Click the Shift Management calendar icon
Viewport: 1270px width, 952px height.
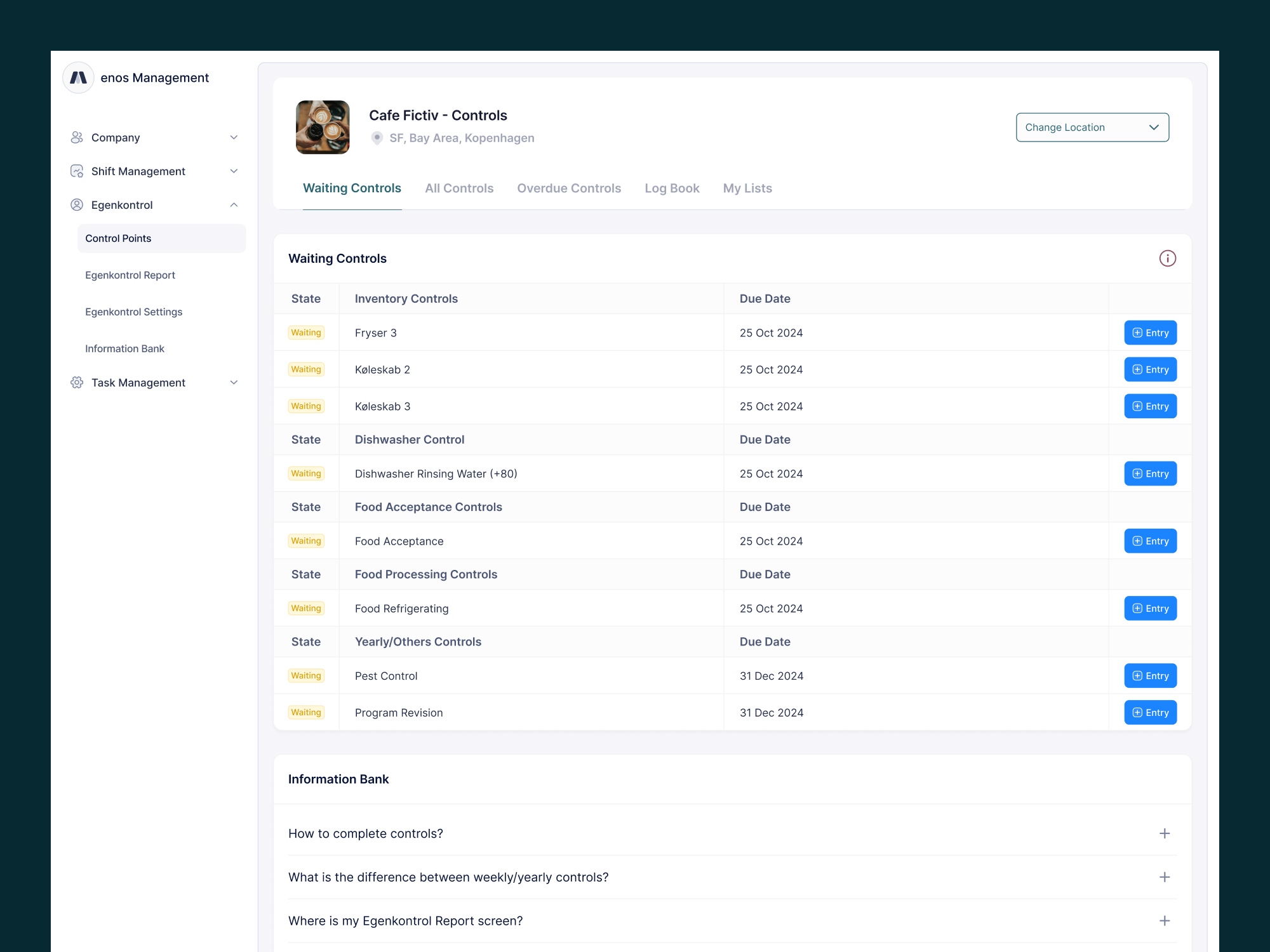tap(77, 171)
